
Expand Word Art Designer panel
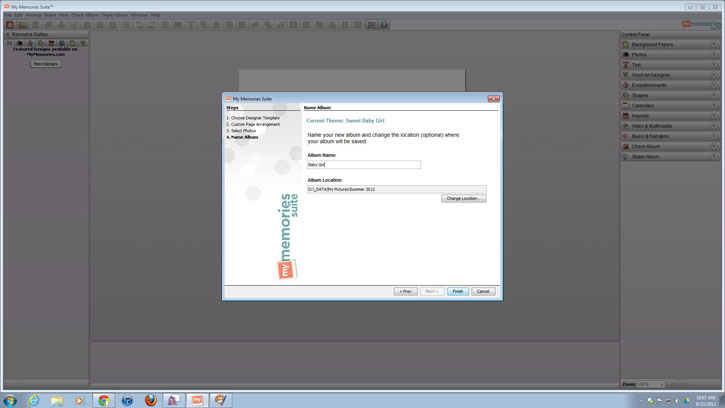click(670, 75)
